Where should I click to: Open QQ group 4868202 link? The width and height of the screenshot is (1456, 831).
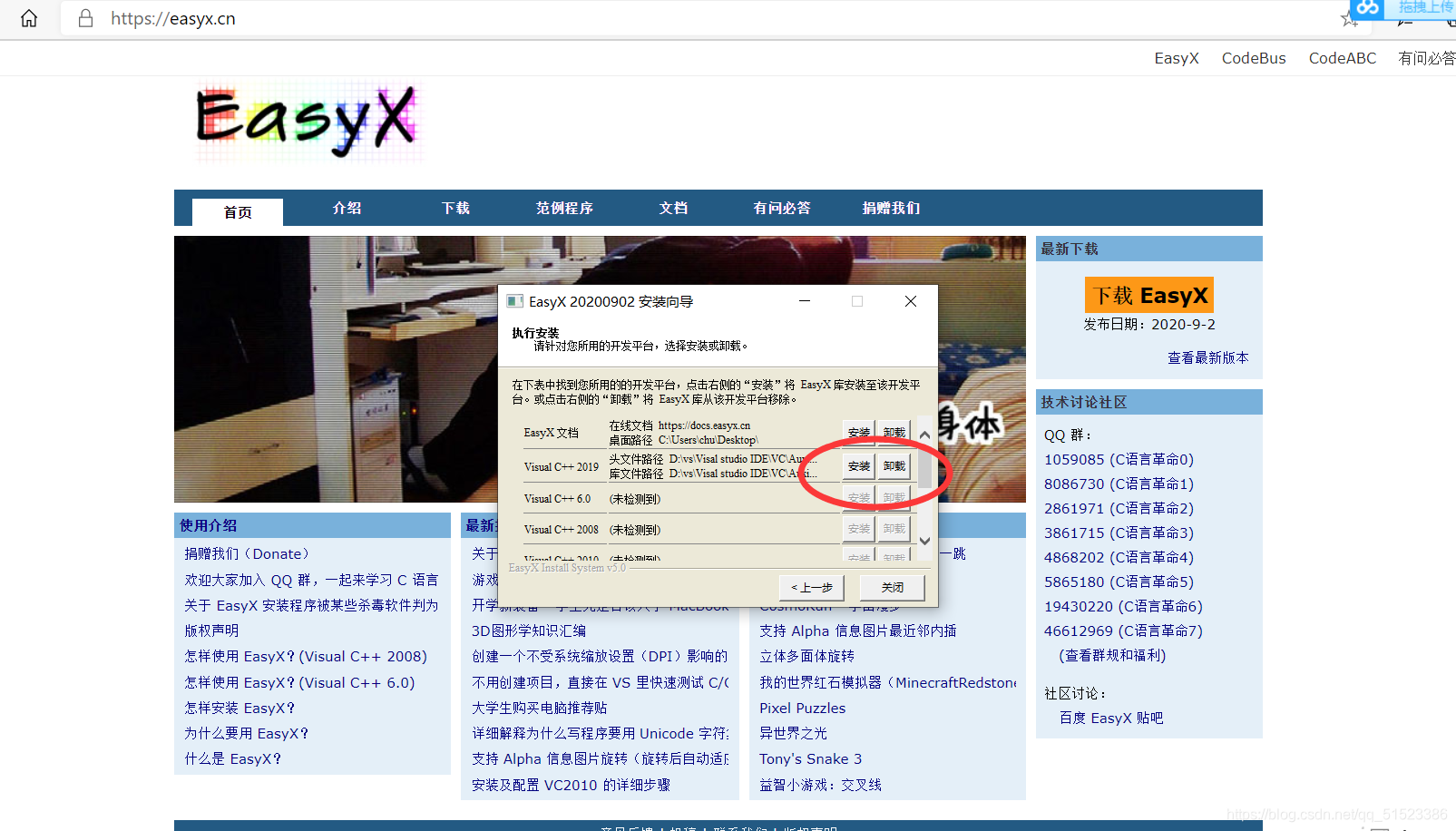click(1119, 557)
